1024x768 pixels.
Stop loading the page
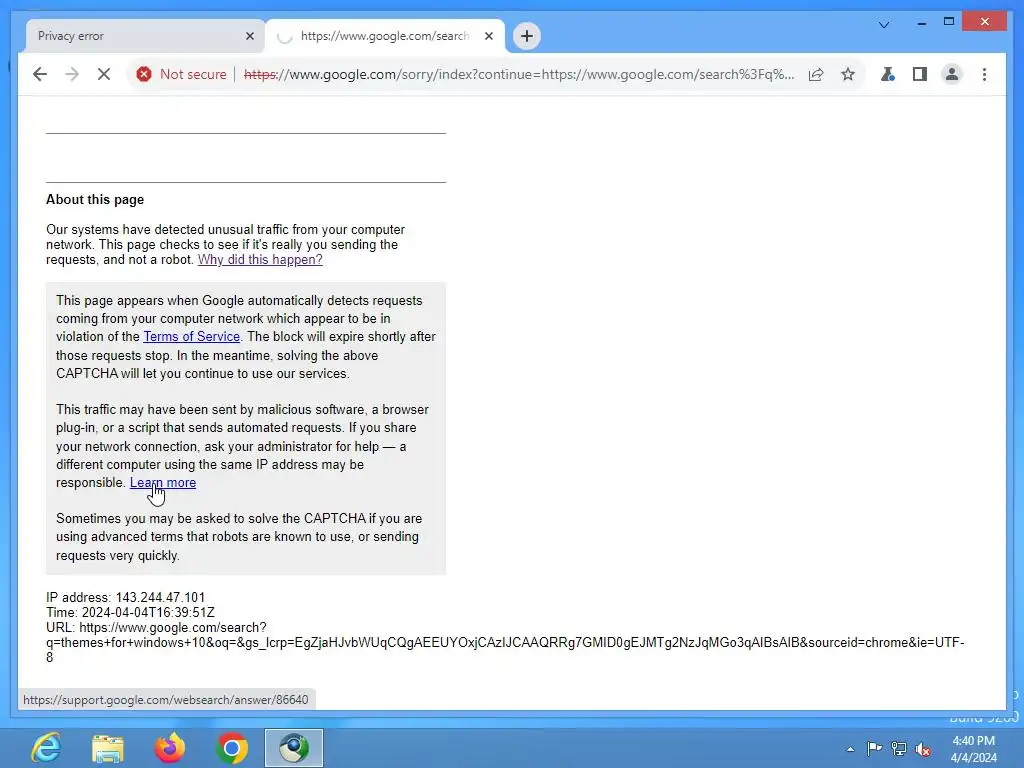tap(104, 74)
